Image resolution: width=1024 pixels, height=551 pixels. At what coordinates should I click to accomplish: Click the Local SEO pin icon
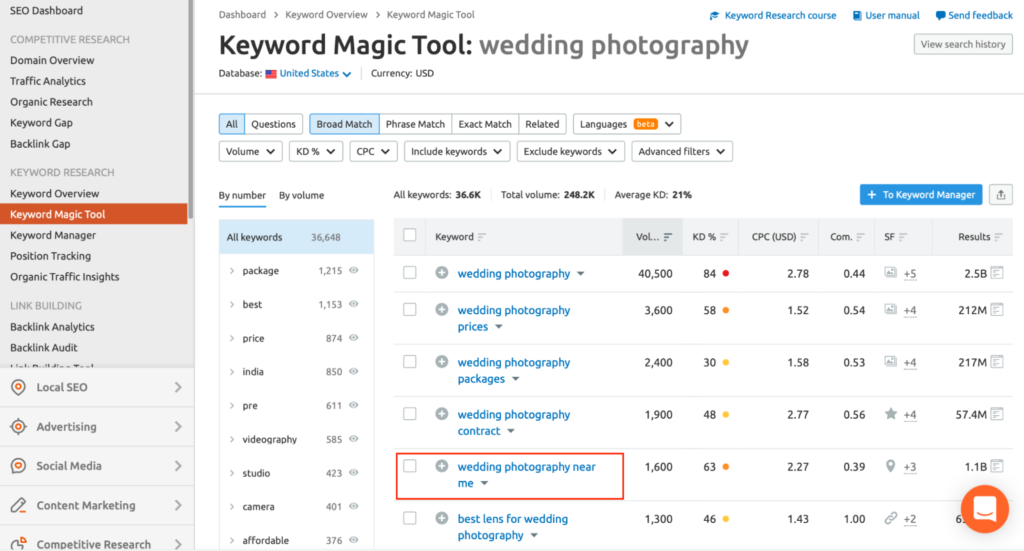click(x=18, y=387)
